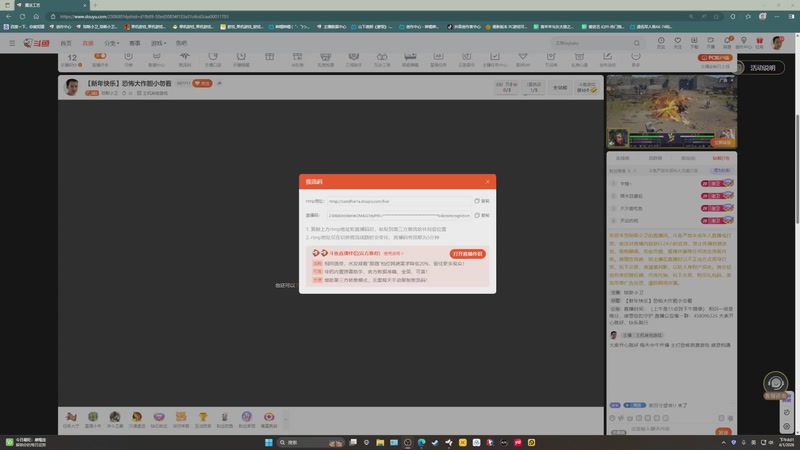Open the 更多 icon ending the streamer toolbar
Viewport: 800px width, 450px height.
(x=635, y=57)
